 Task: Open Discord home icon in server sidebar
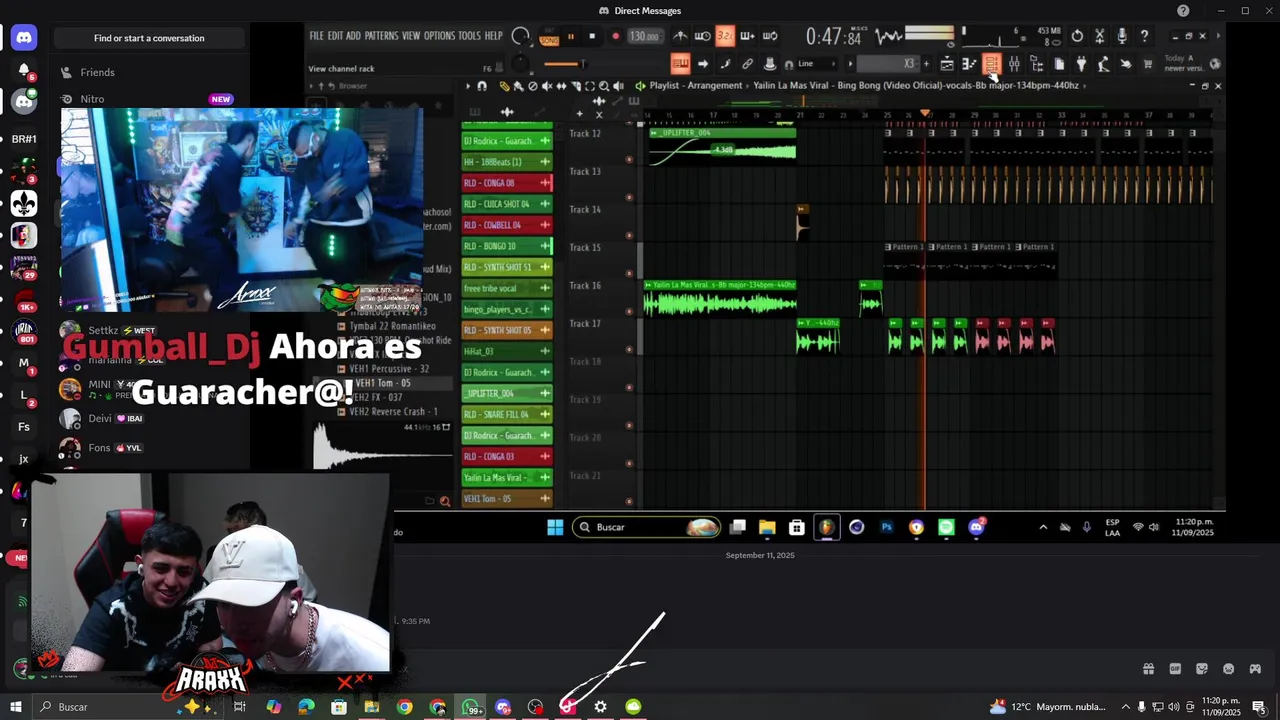coord(24,38)
